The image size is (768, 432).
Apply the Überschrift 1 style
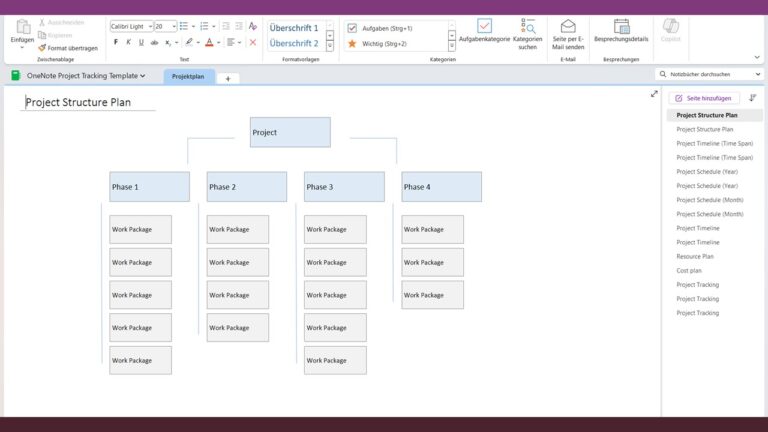click(x=296, y=28)
